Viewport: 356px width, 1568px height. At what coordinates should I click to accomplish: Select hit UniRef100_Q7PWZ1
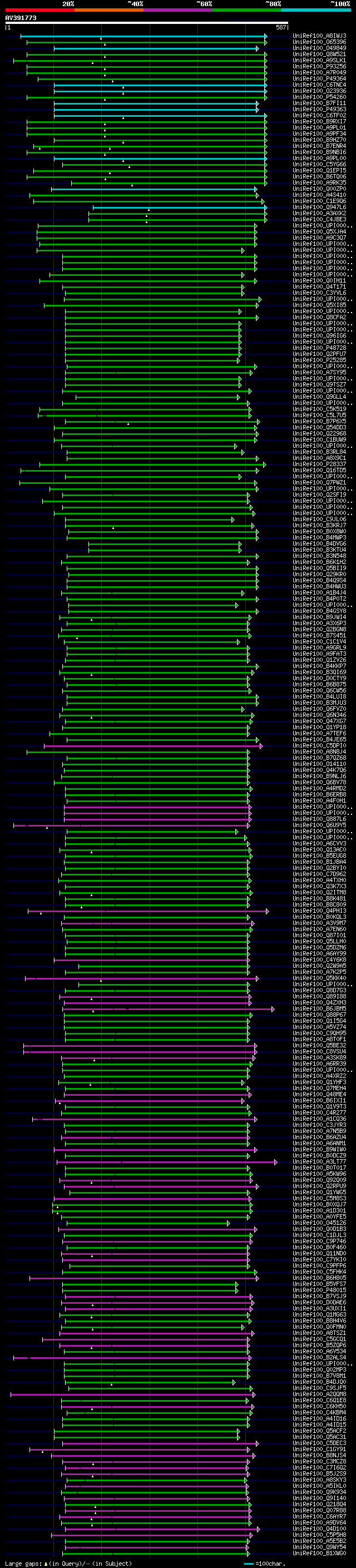[319, 483]
